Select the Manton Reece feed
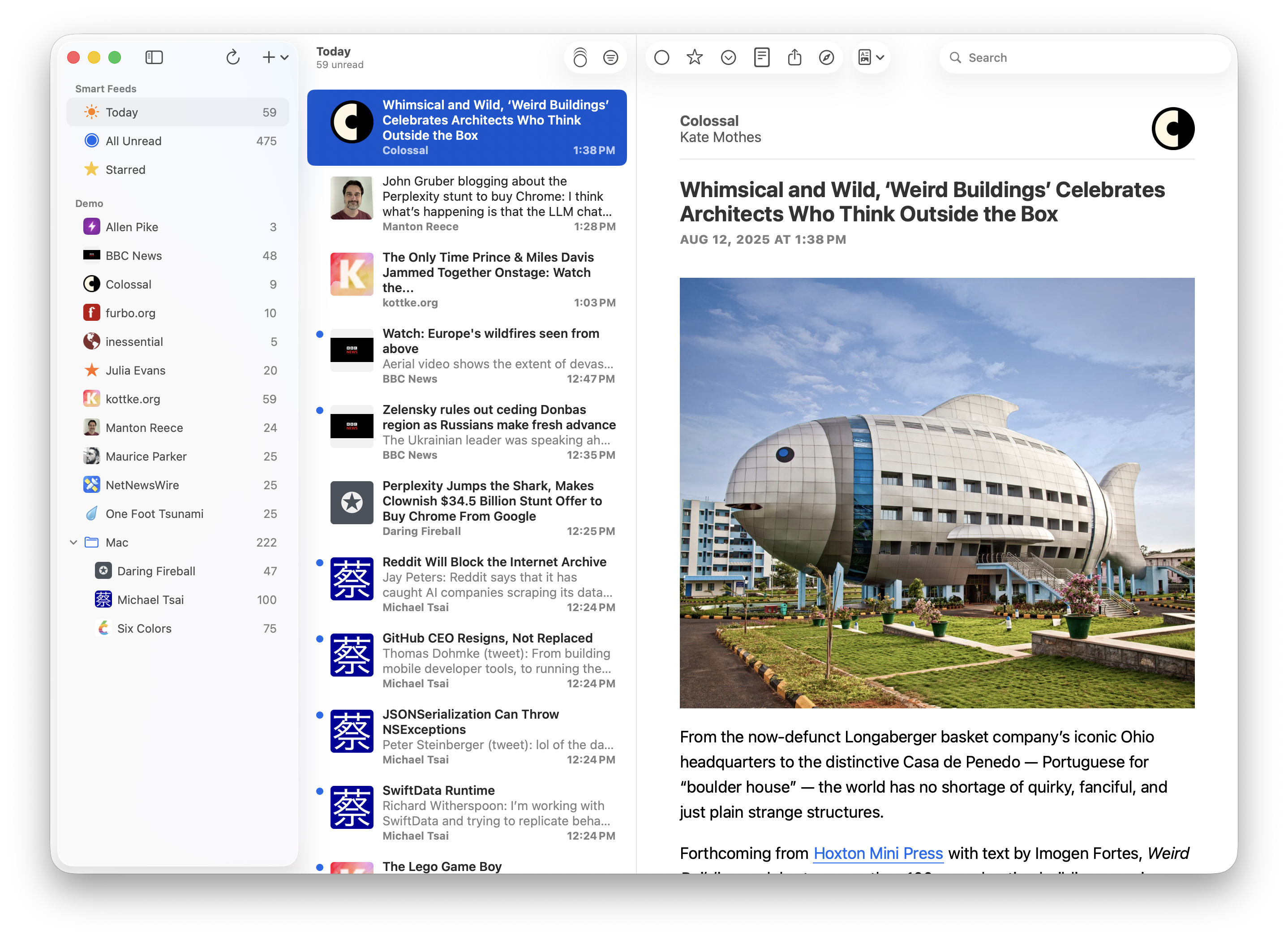This screenshot has height=940, width=1288. [x=177, y=427]
